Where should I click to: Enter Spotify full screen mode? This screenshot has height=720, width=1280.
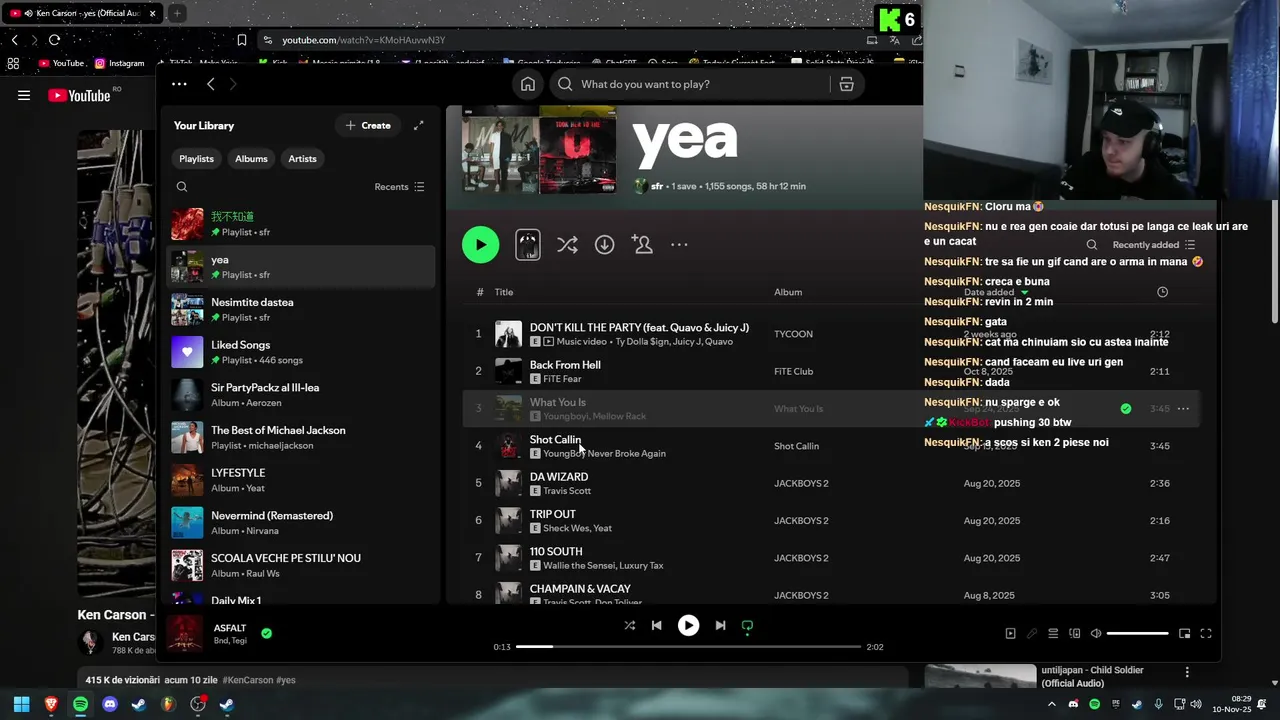point(1206,633)
